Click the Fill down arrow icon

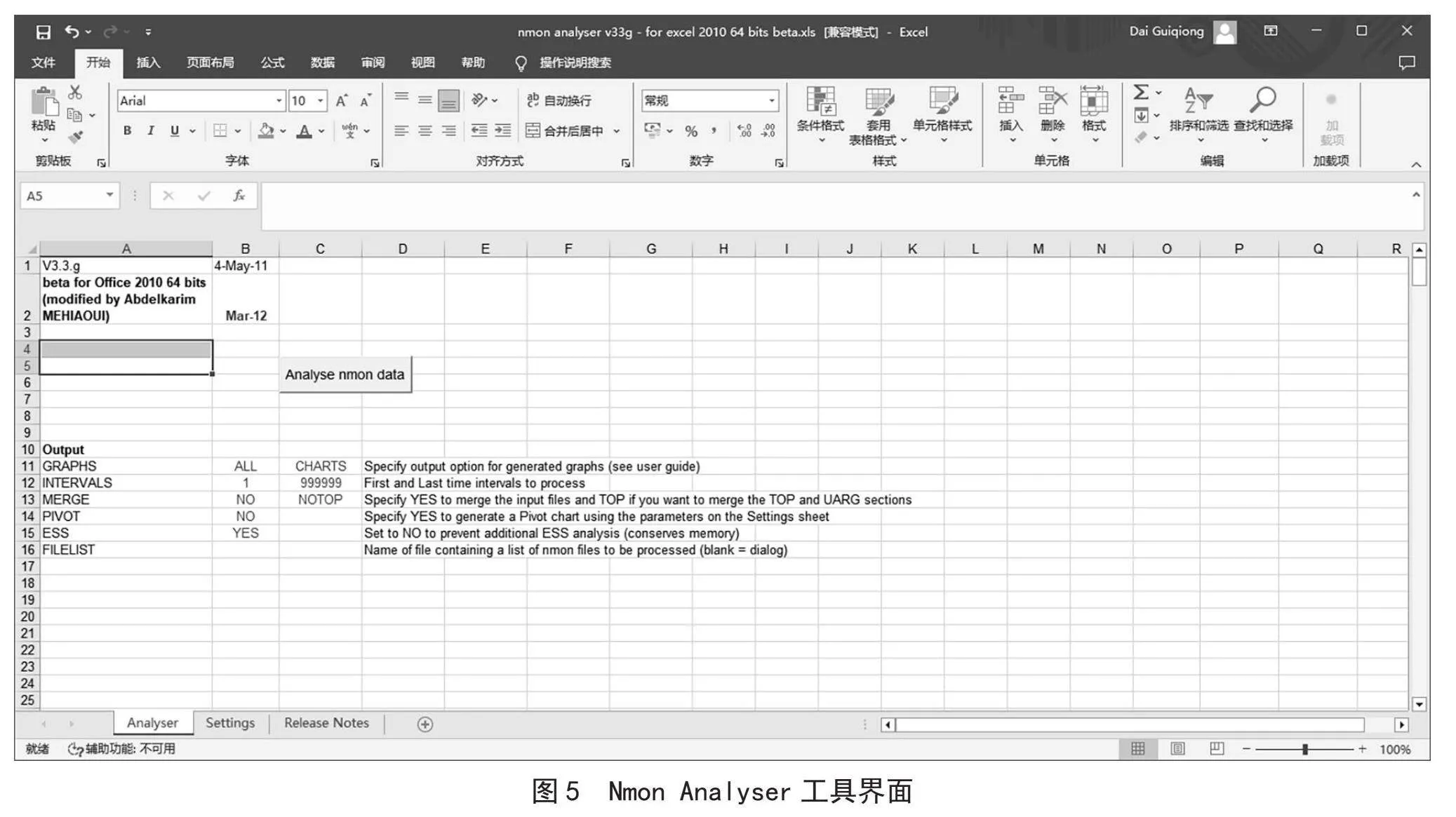tap(1141, 115)
